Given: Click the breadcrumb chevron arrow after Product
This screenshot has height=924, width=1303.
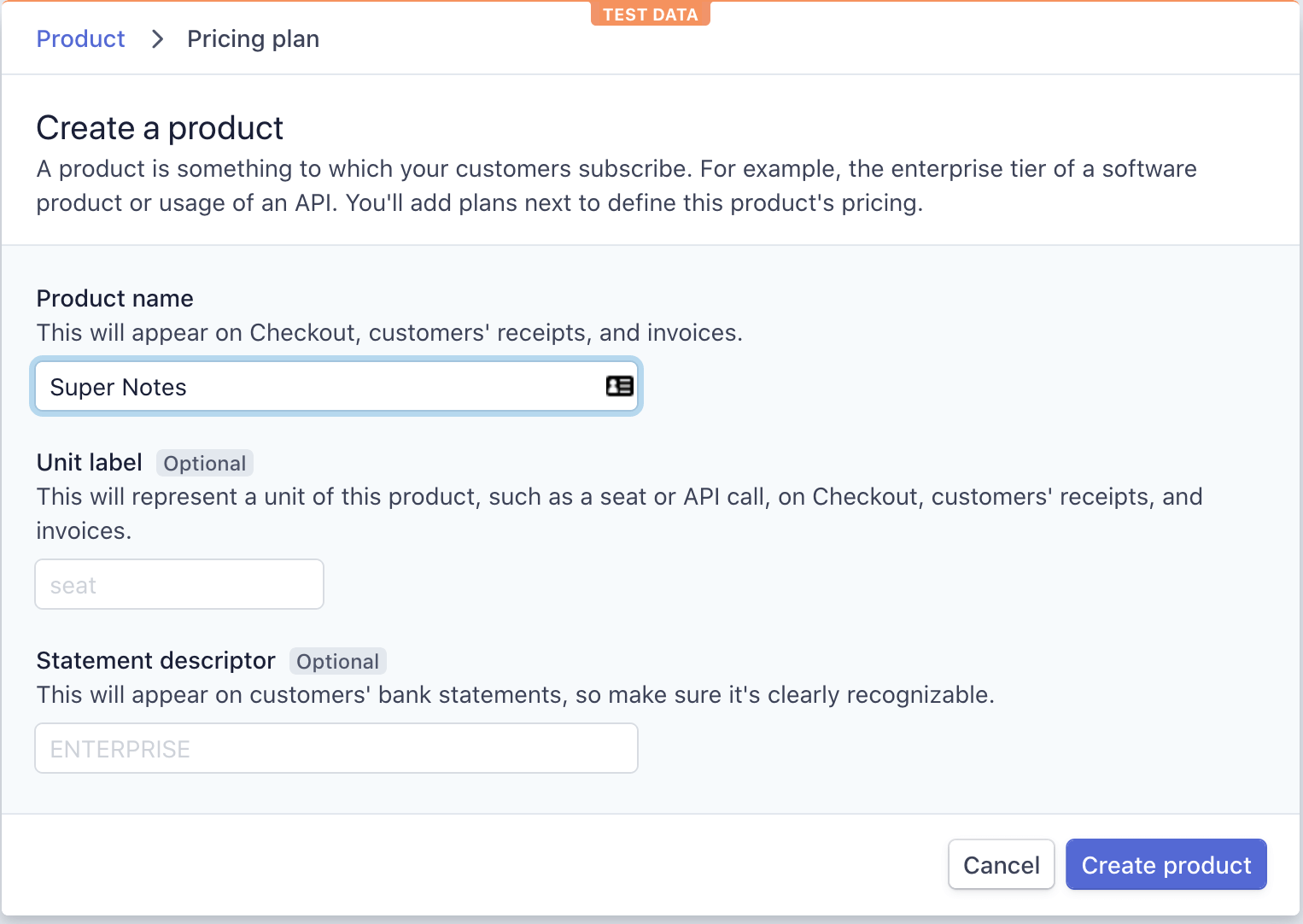Looking at the screenshot, I should click(x=157, y=39).
